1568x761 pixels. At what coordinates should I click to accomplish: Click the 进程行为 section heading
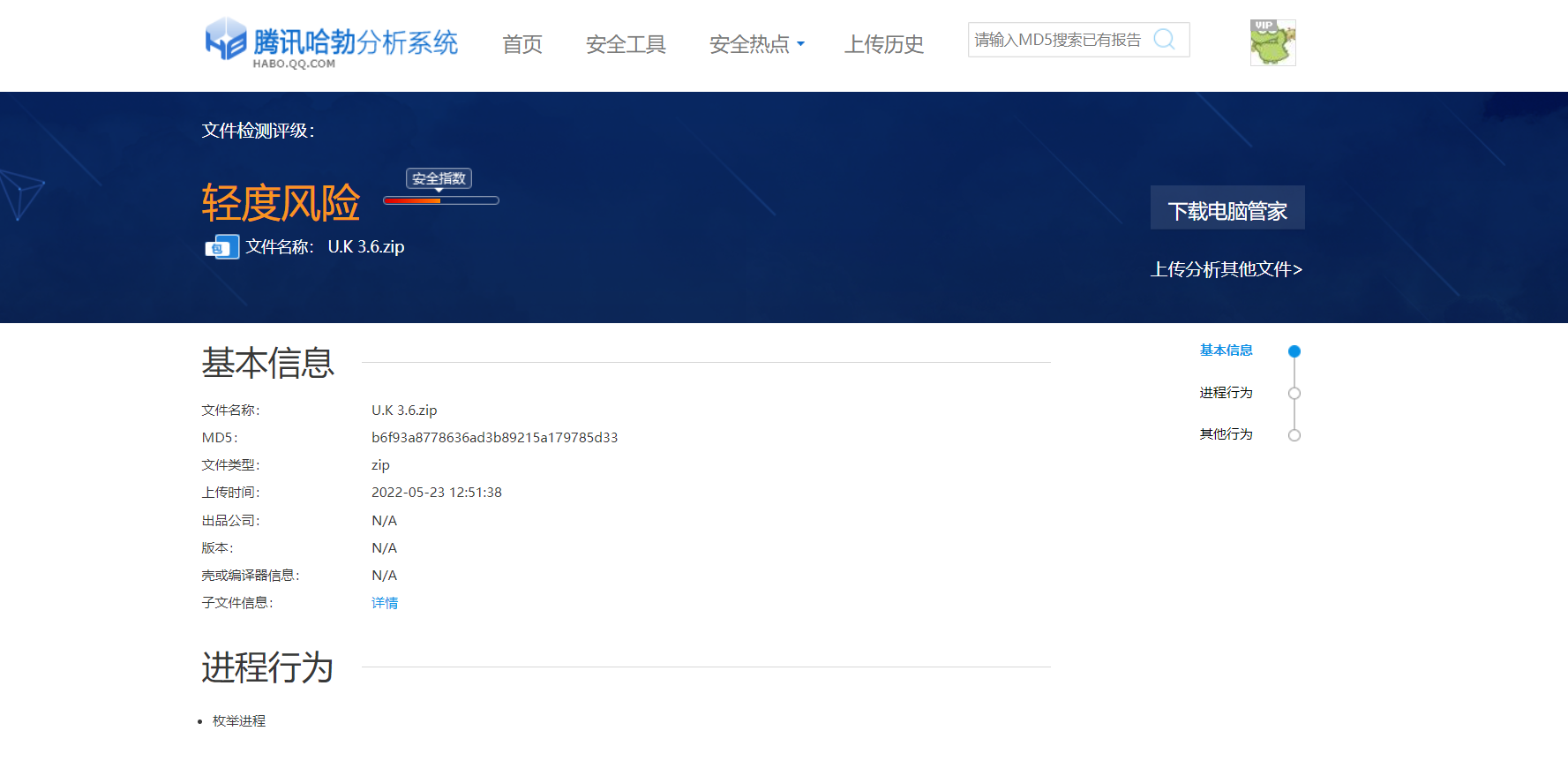point(267,667)
